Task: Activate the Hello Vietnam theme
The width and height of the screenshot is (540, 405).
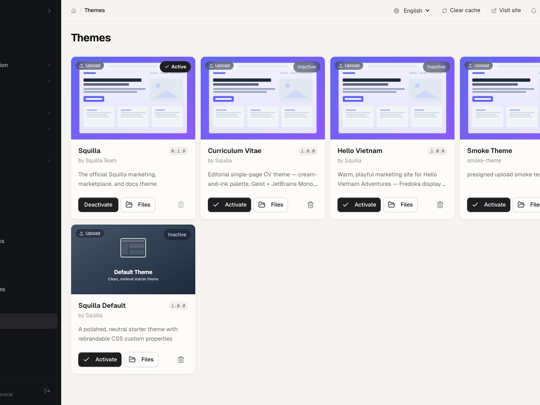Action: pos(359,205)
